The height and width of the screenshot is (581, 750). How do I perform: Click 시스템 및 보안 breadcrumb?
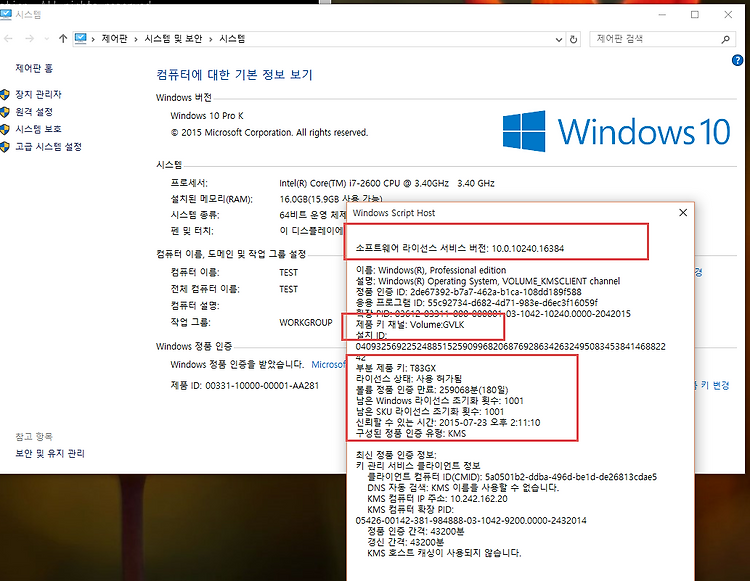(173, 39)
